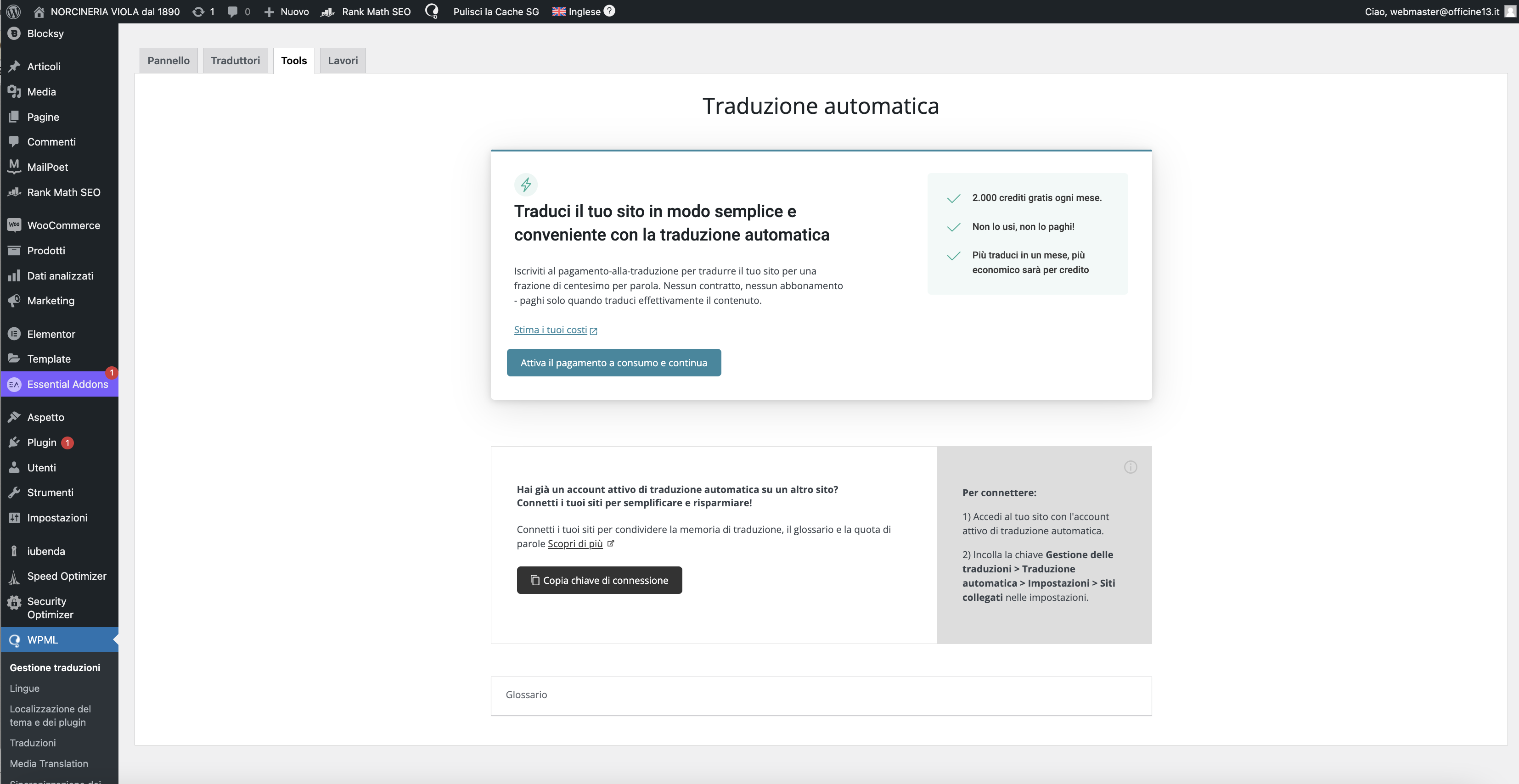Screen dimensions: 1519x784
Task: Click the Blocksy sidebar icon
Action: coord(14,34)
